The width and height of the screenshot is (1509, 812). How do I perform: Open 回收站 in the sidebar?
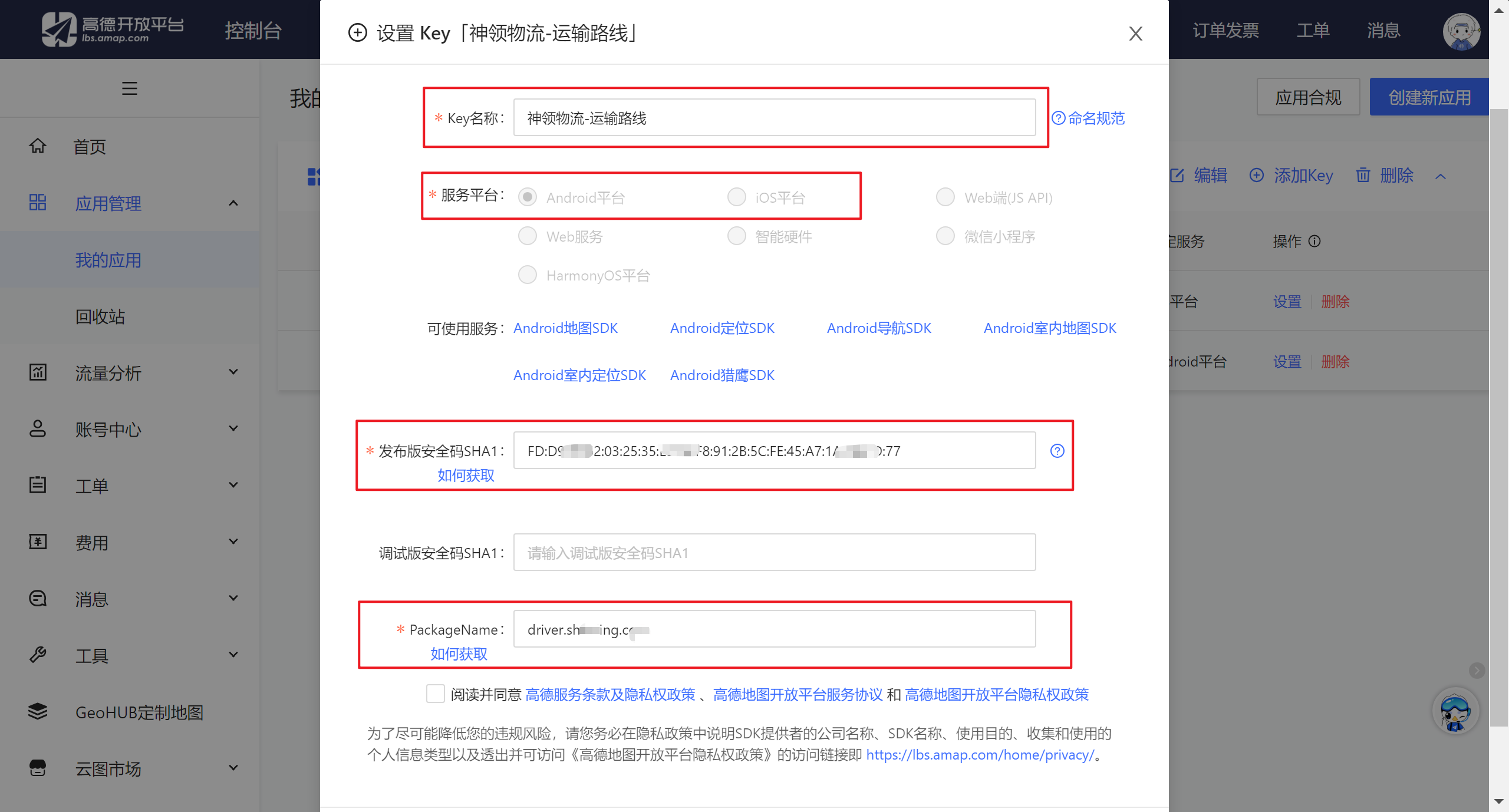coord(100,316)
